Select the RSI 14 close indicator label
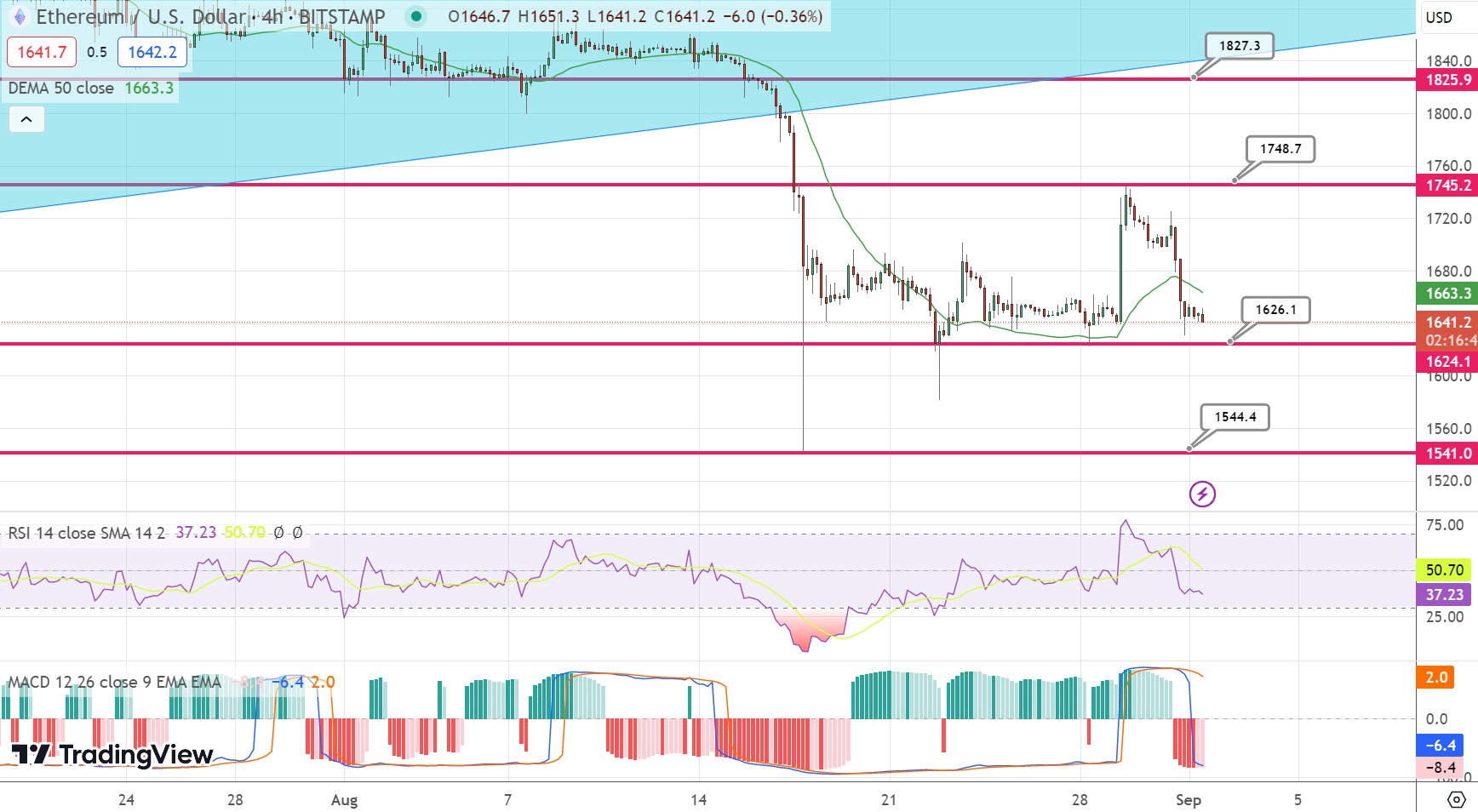1478x812 pixels. pos(87,533)
